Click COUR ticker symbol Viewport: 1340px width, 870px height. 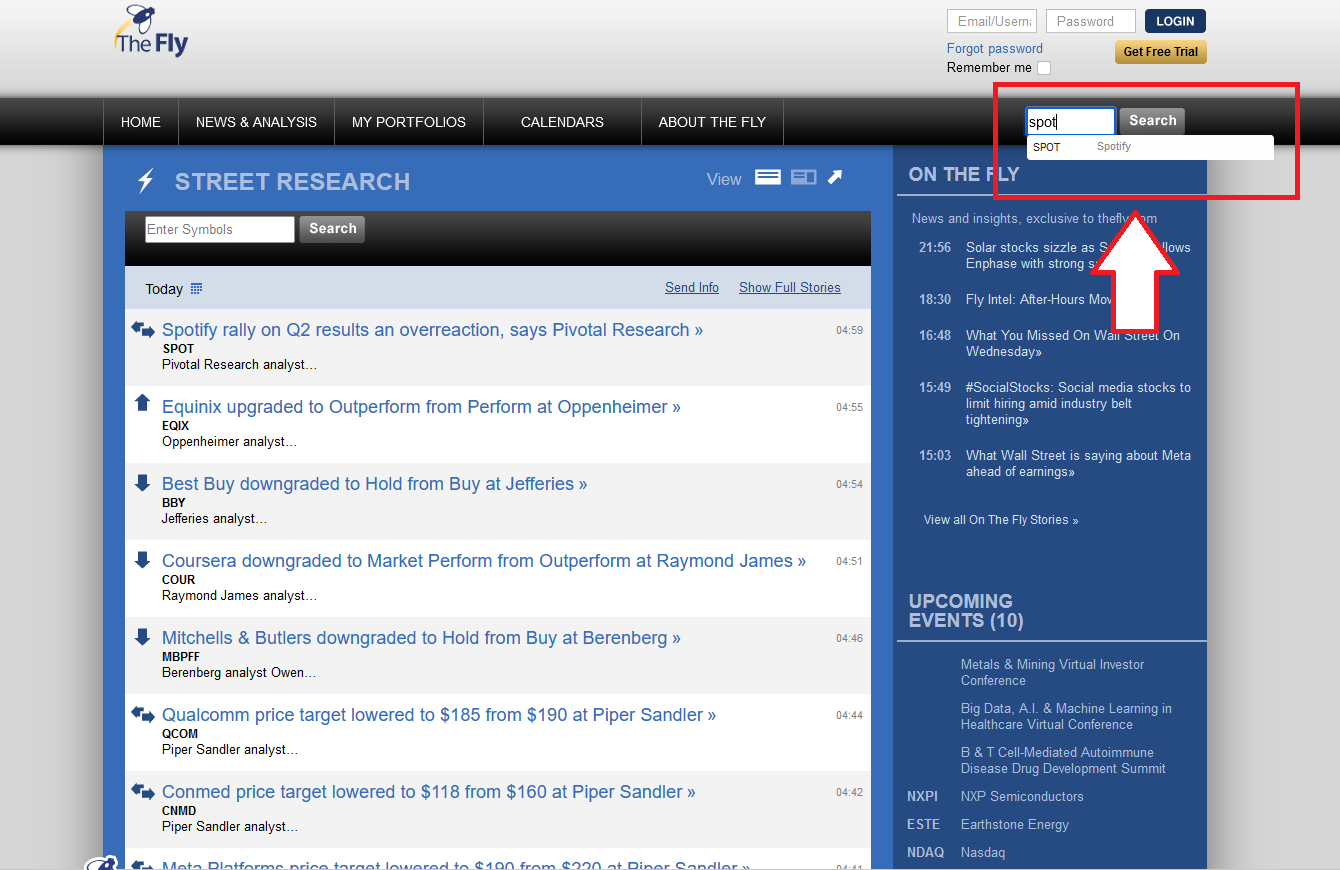click(179, 580)
